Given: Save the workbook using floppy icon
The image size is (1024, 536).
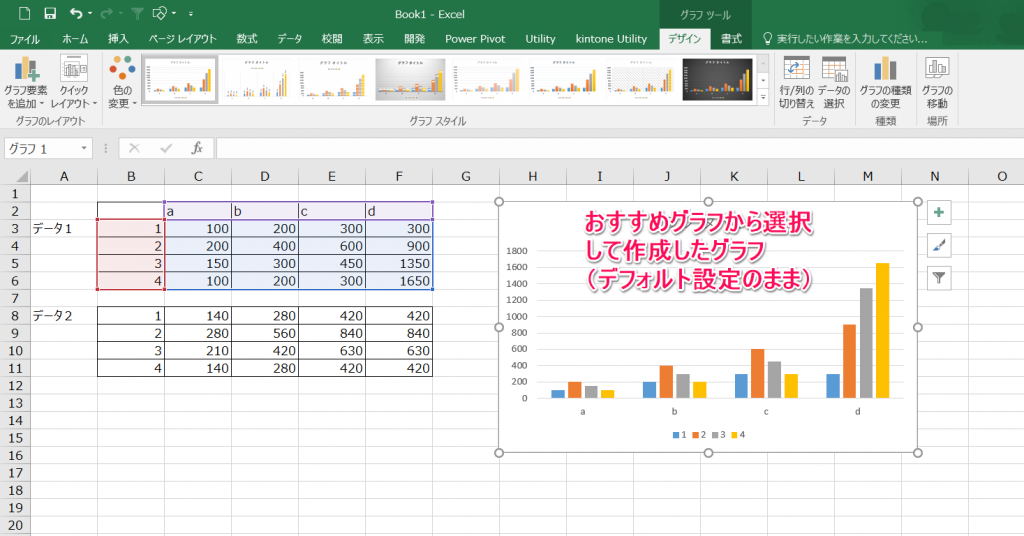Looking at the screenshot, I should (50, 13).
